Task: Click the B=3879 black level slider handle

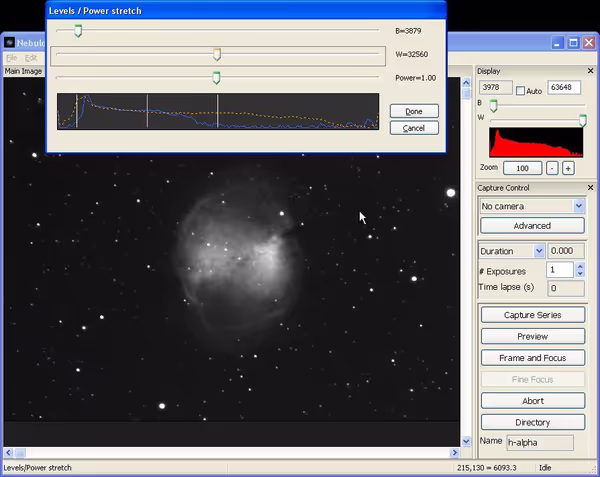Action: tap(77, 32)
